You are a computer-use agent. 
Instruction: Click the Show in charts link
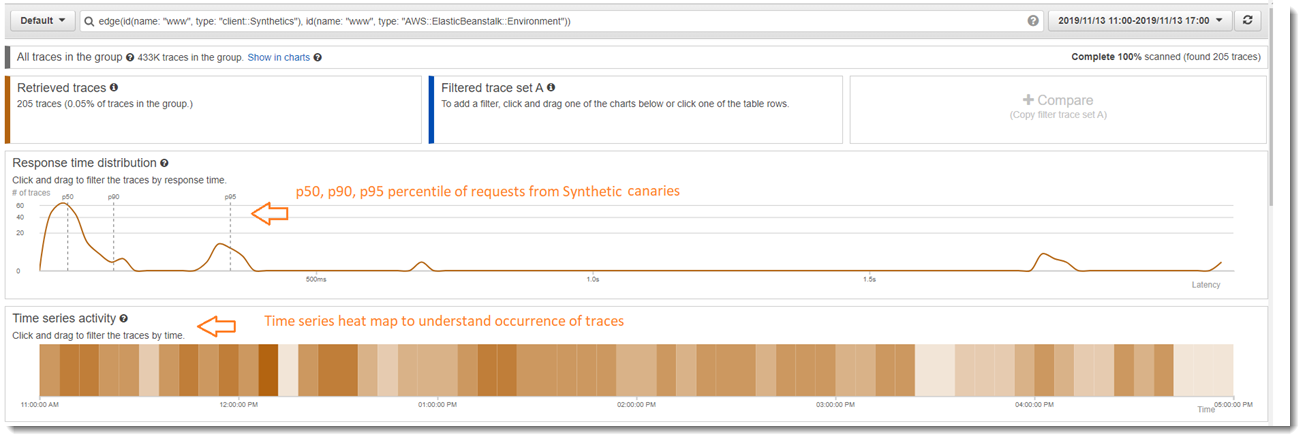pos(279,58)
